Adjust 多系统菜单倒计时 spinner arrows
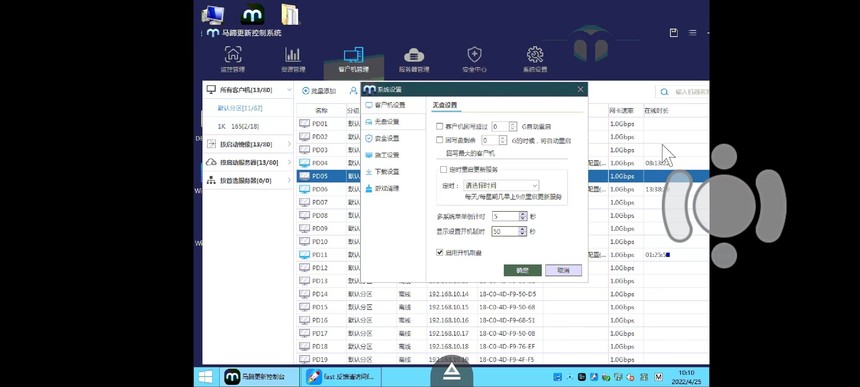This screenshot has width=860, height=387. coord(523,217)
